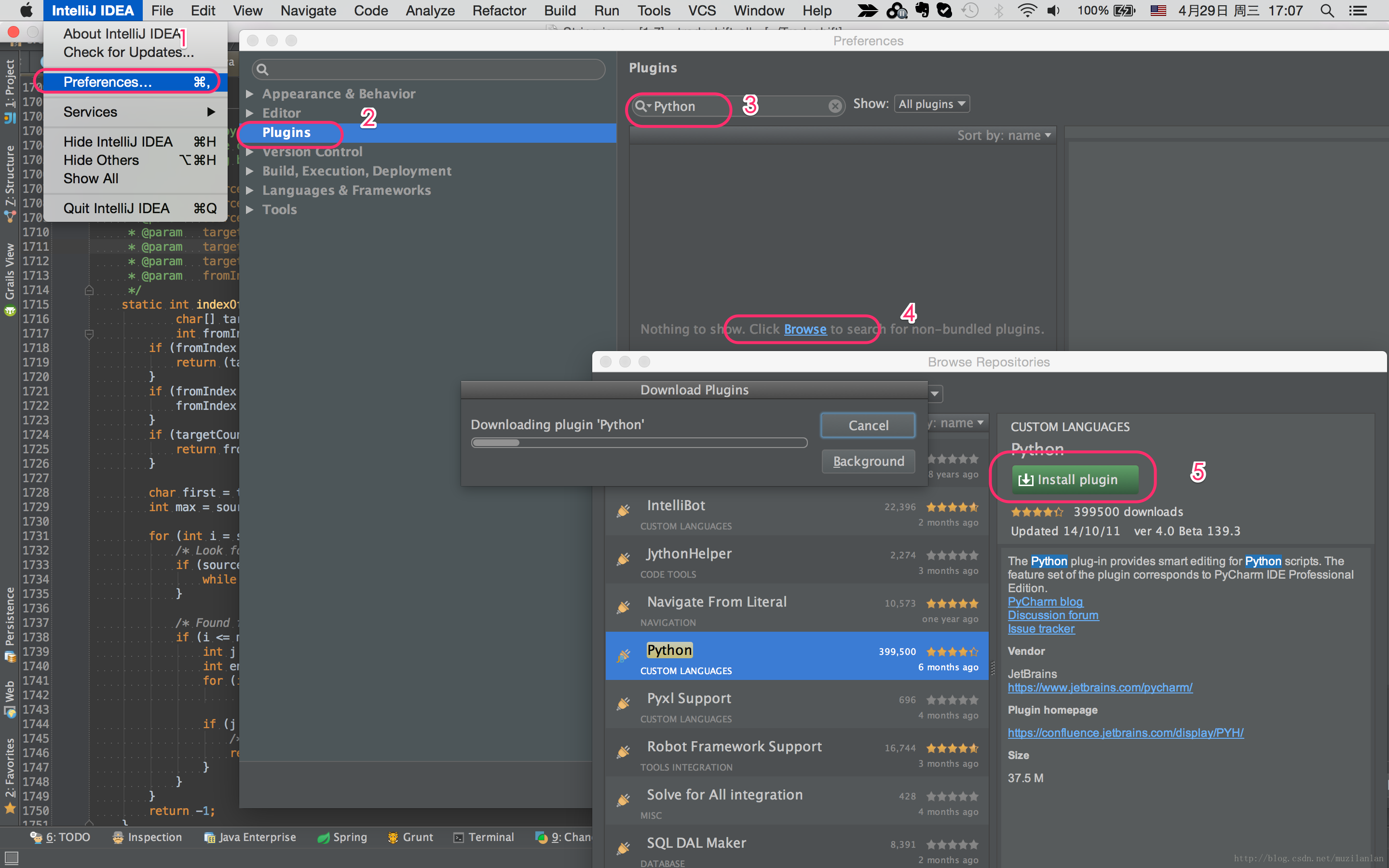Screen dimensions: 1389x868
Task: Click the Browse link for non-bundled plugins
Action: click(805, 328)
